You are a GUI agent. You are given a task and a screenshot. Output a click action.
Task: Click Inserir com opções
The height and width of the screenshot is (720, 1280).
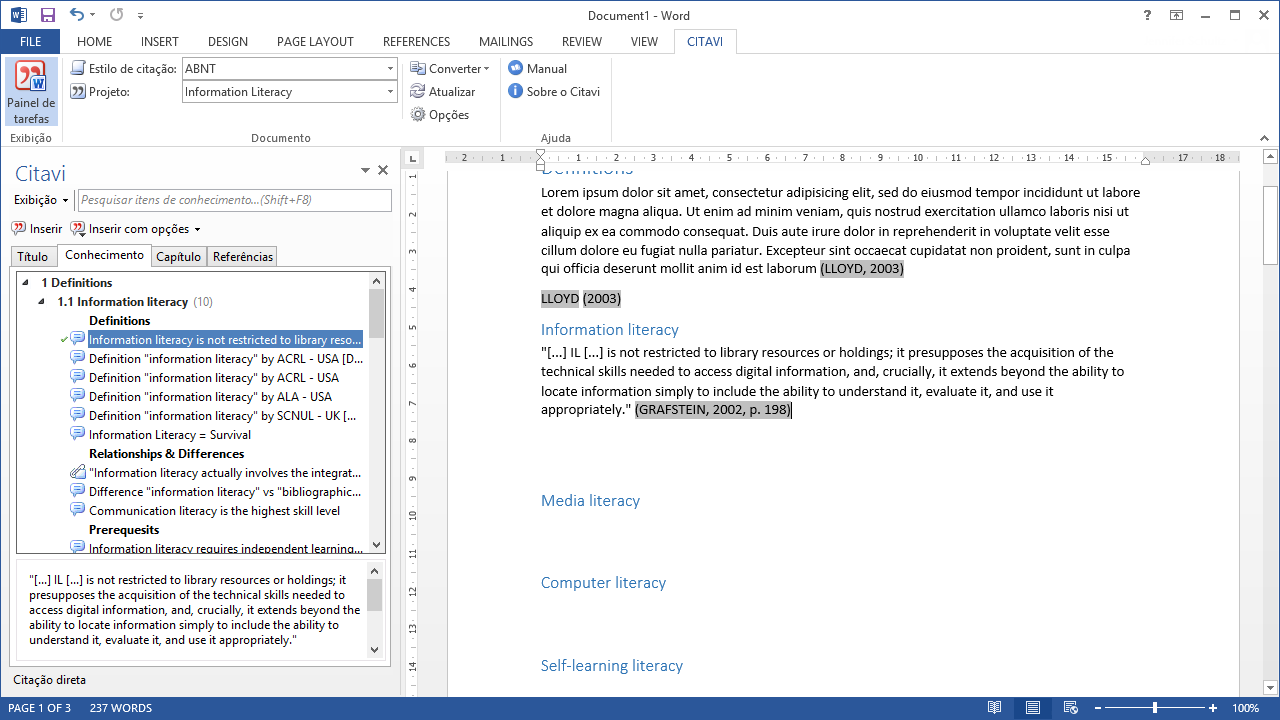pos(136,229)
